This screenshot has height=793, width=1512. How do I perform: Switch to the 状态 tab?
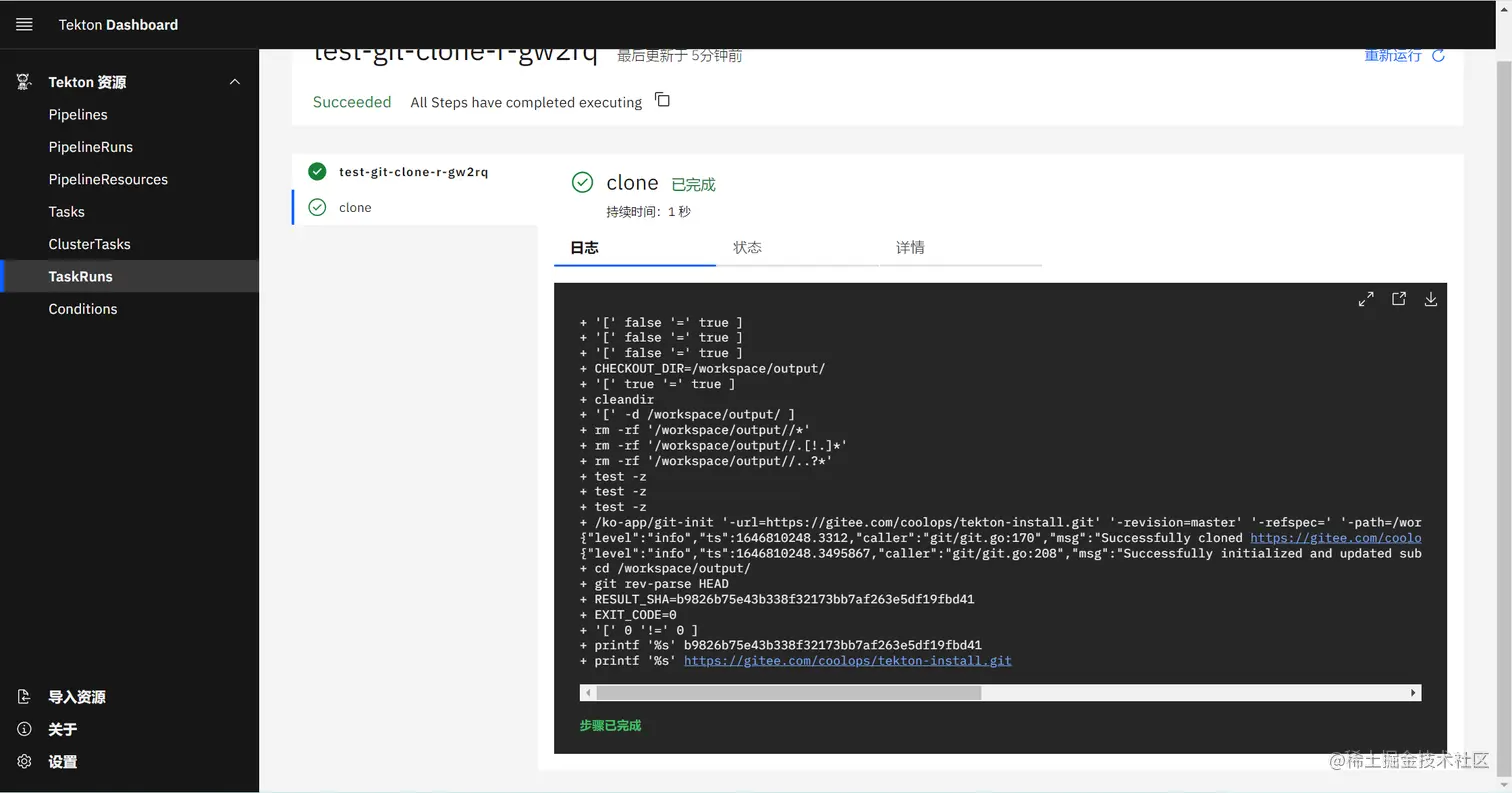pyautogui.click(x=797, y=248)
